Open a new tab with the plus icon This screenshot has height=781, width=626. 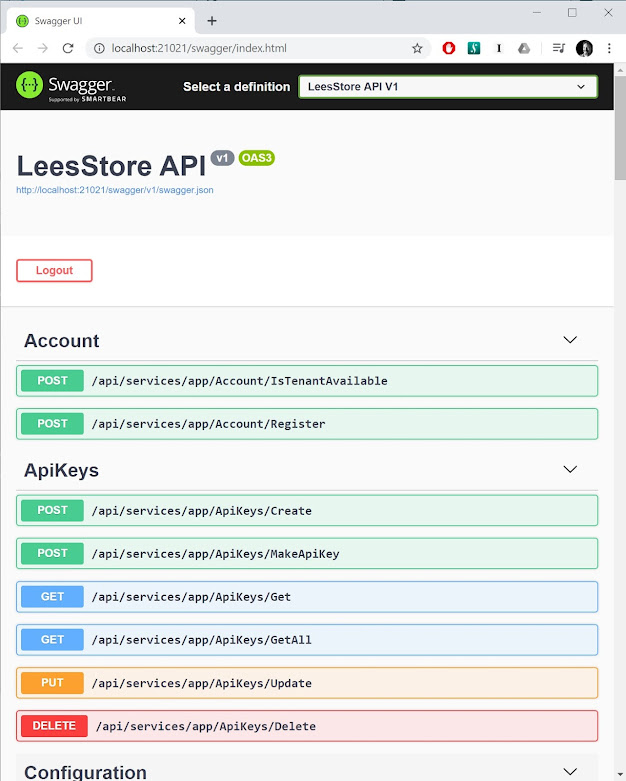pos(212,21)
